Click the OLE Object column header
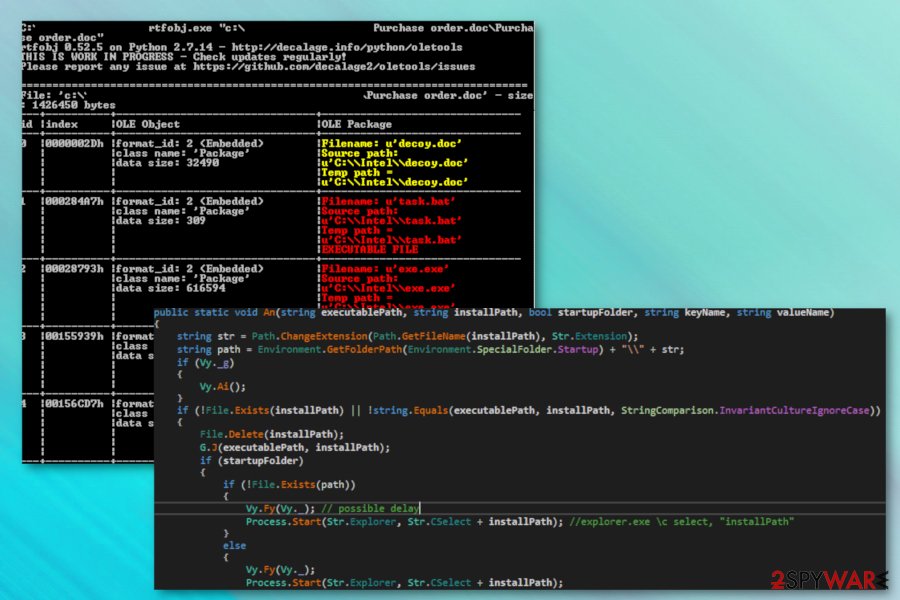 click(x=147, y=124)
